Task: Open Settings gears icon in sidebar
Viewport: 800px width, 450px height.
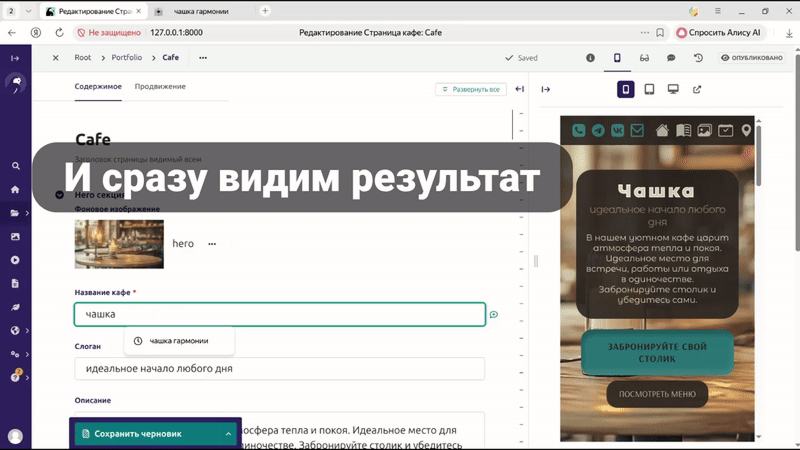Action: (x=15, y=354)
